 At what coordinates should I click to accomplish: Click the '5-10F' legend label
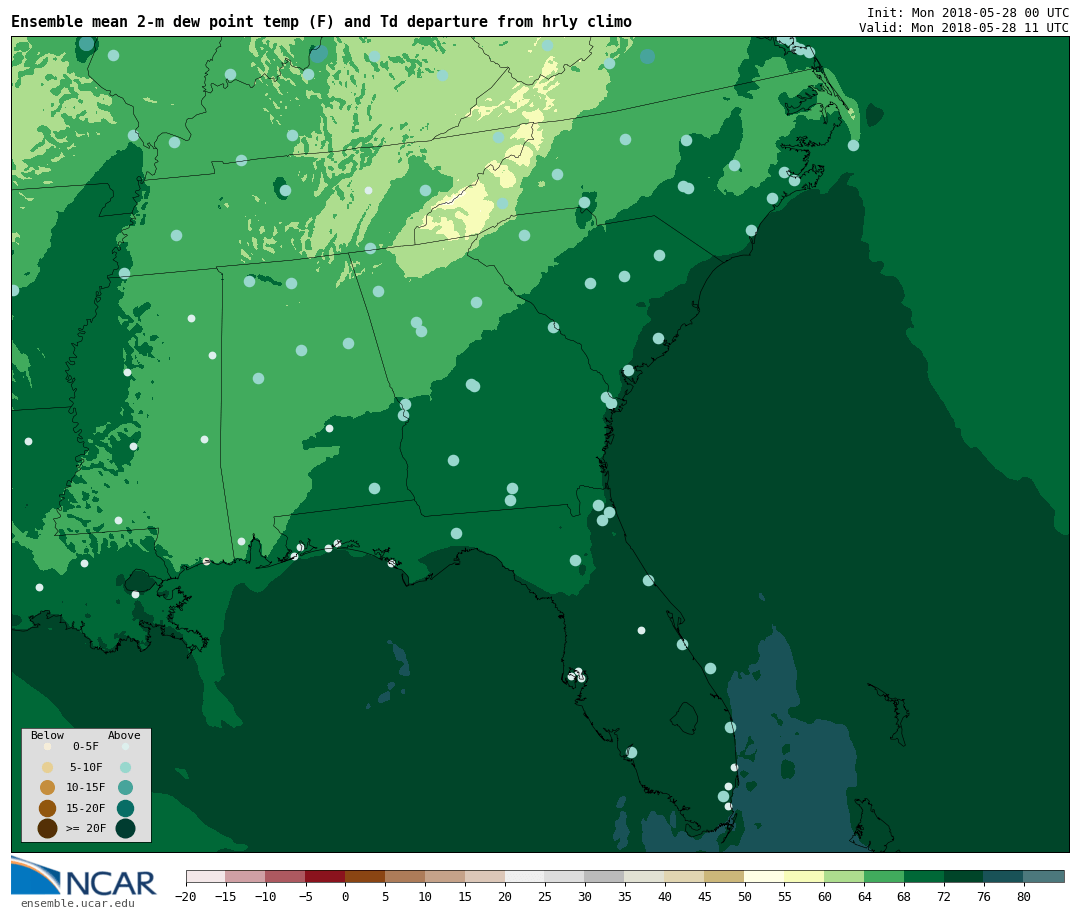86,767
